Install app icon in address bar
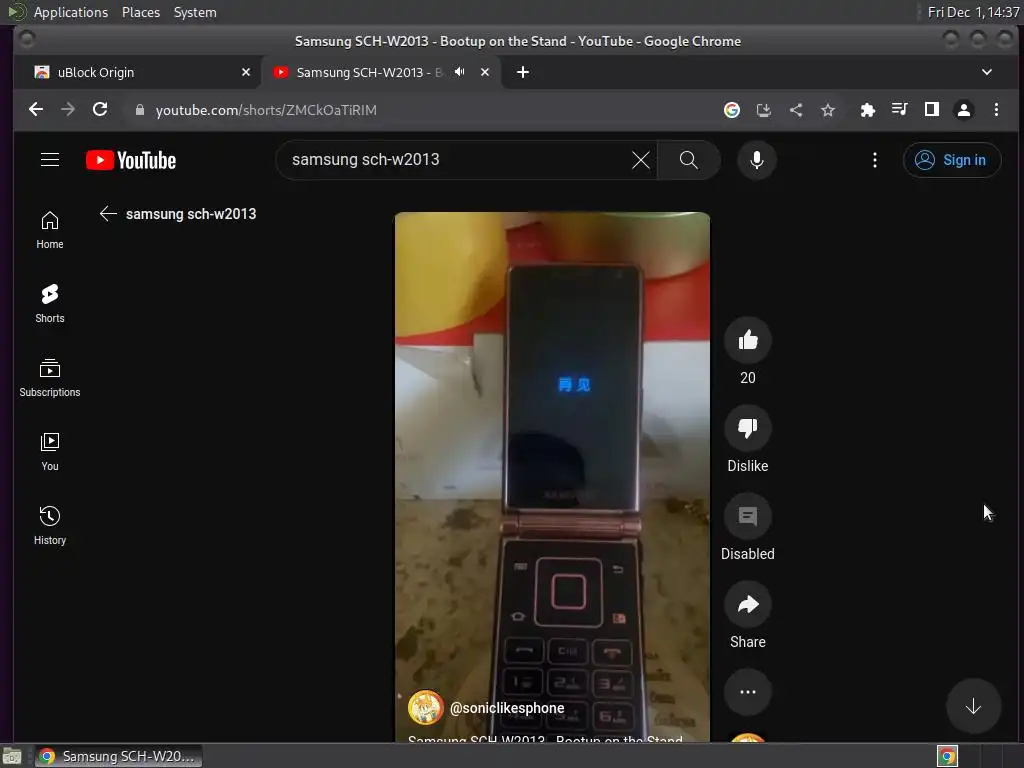The image size is (1024, 768). (x=763, y=110)
